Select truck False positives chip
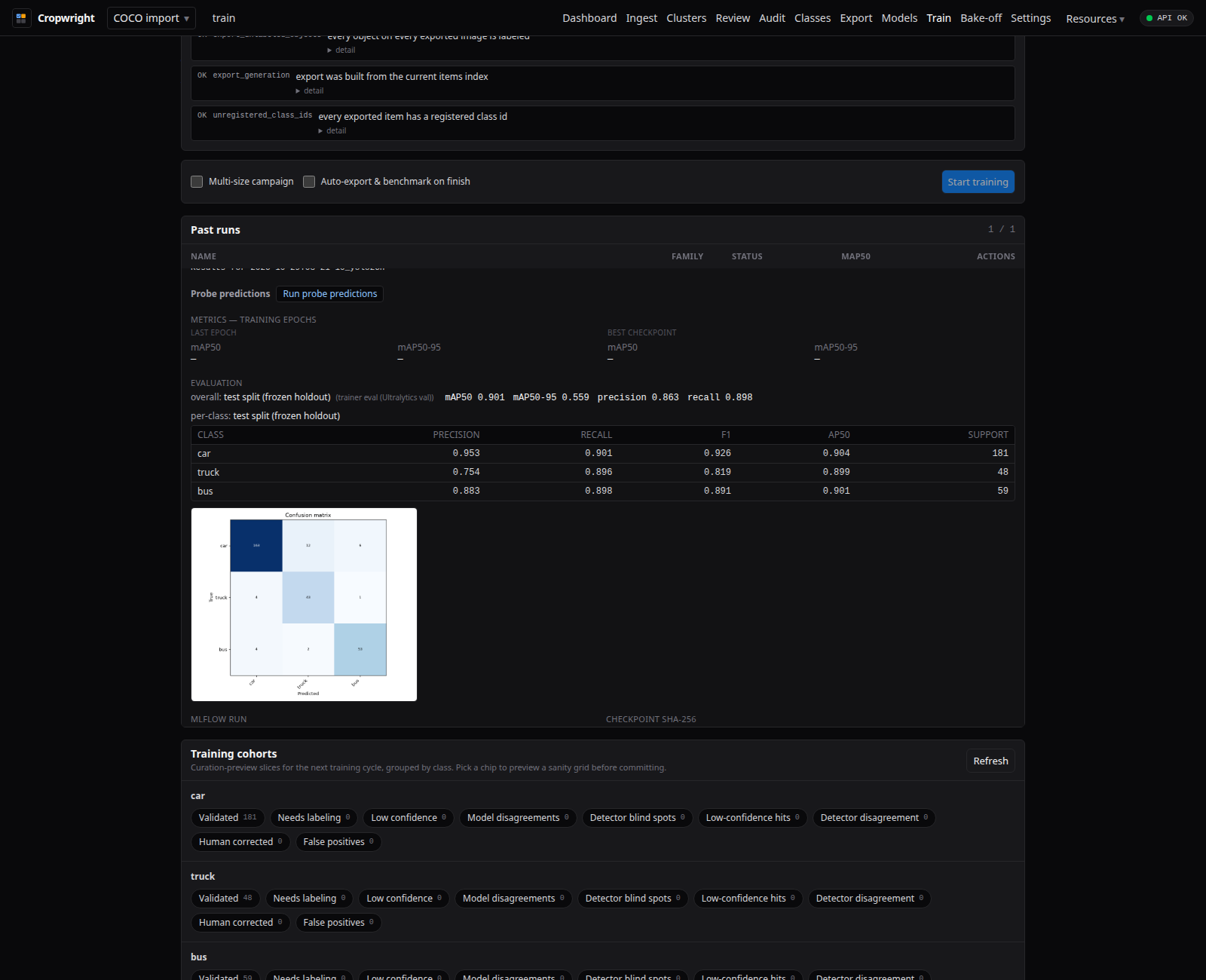Screen dimensions: 1206x980 338,923
